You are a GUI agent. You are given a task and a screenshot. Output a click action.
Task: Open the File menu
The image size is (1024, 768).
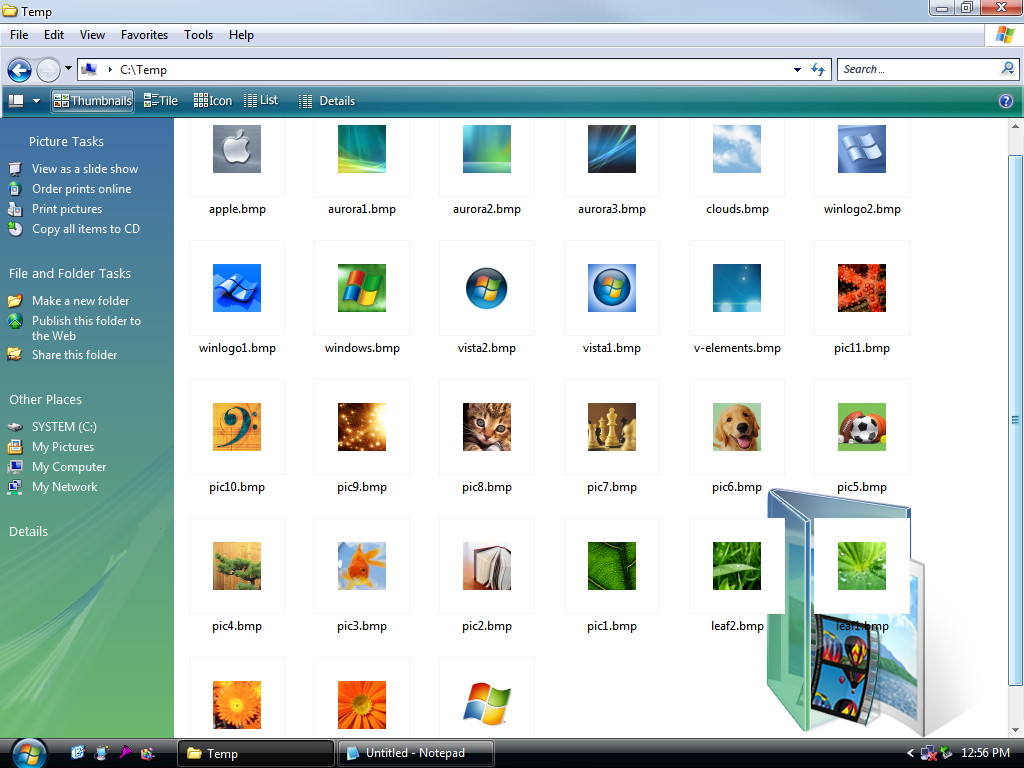[x=19, y=35]
